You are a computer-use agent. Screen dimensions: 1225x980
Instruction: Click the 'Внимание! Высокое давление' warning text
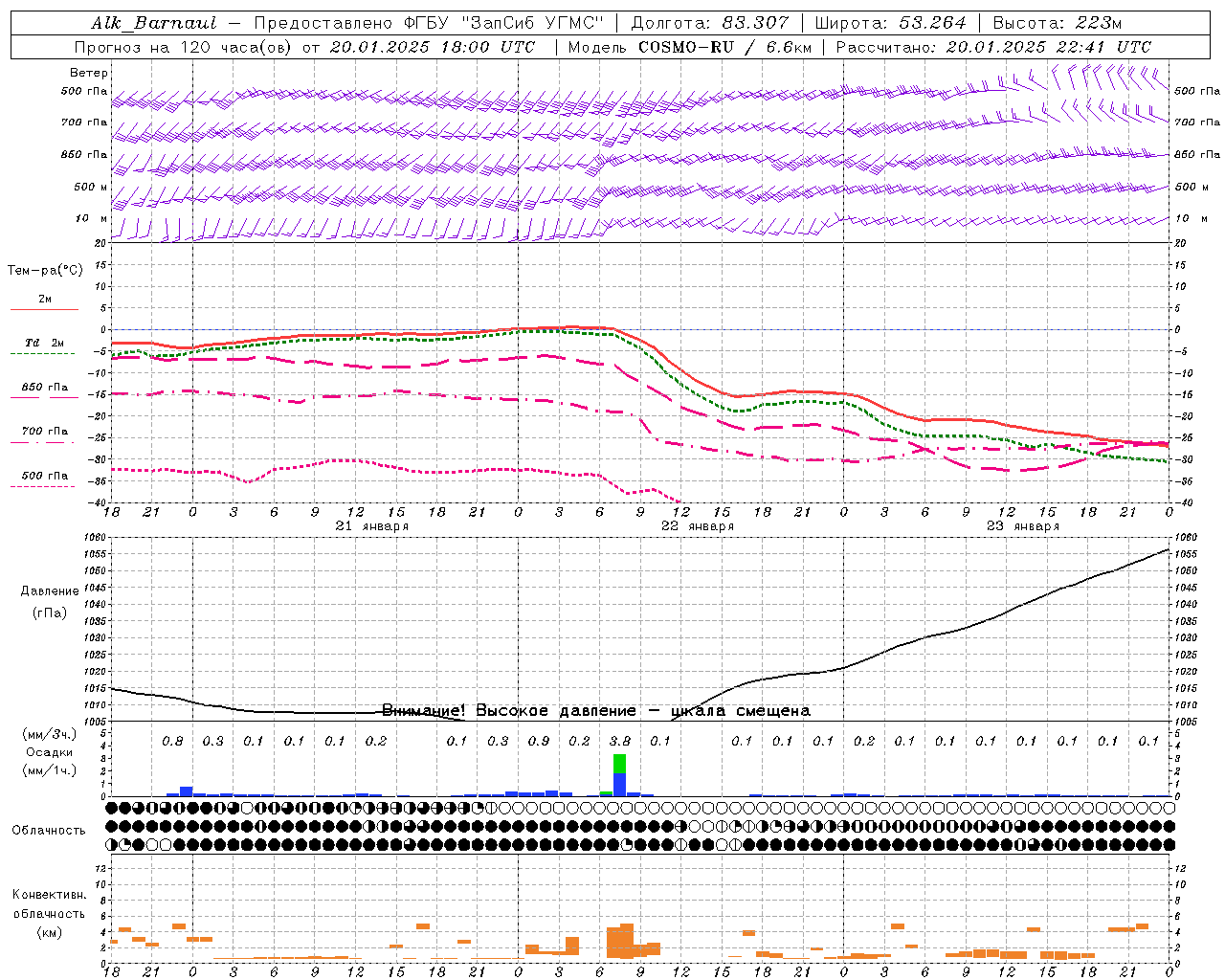pyautogui.click(x=509, y=711)
